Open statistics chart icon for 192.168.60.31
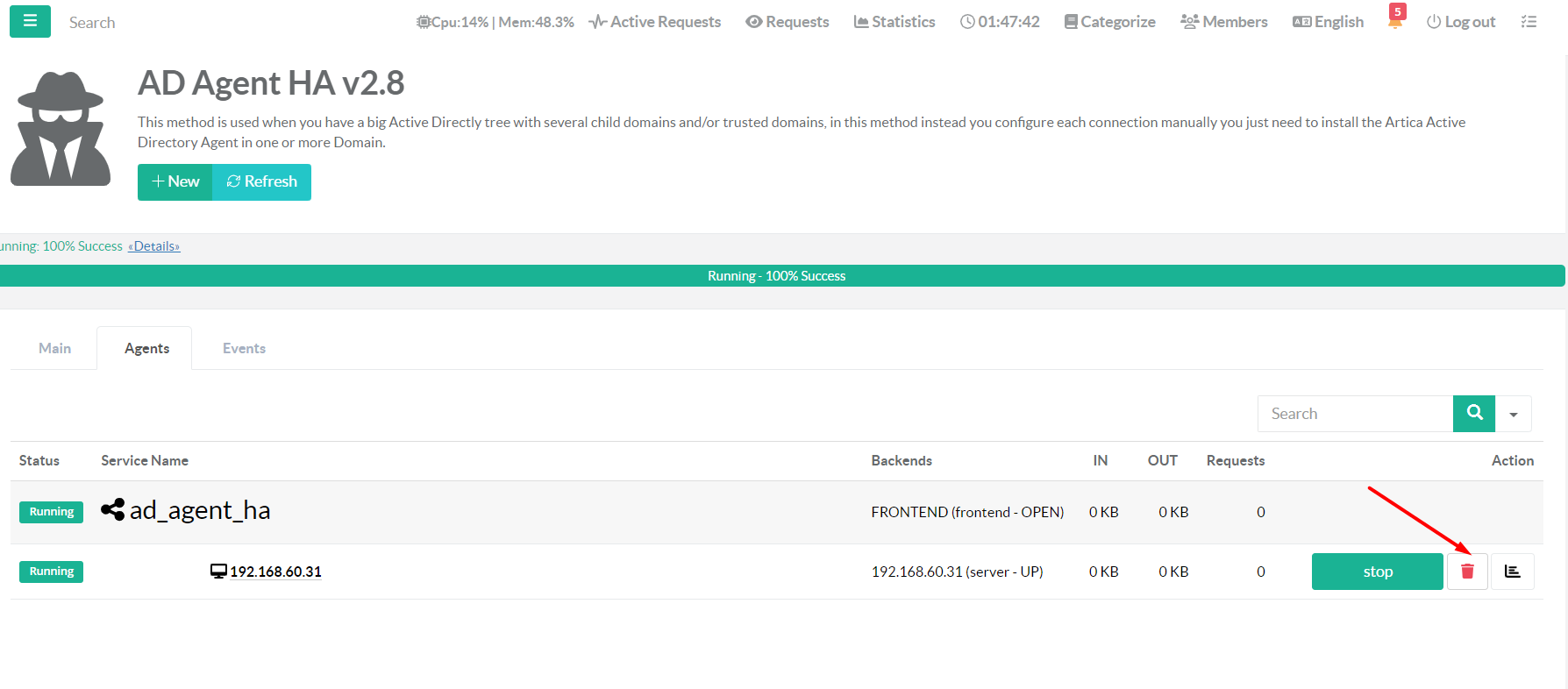 1512,572
